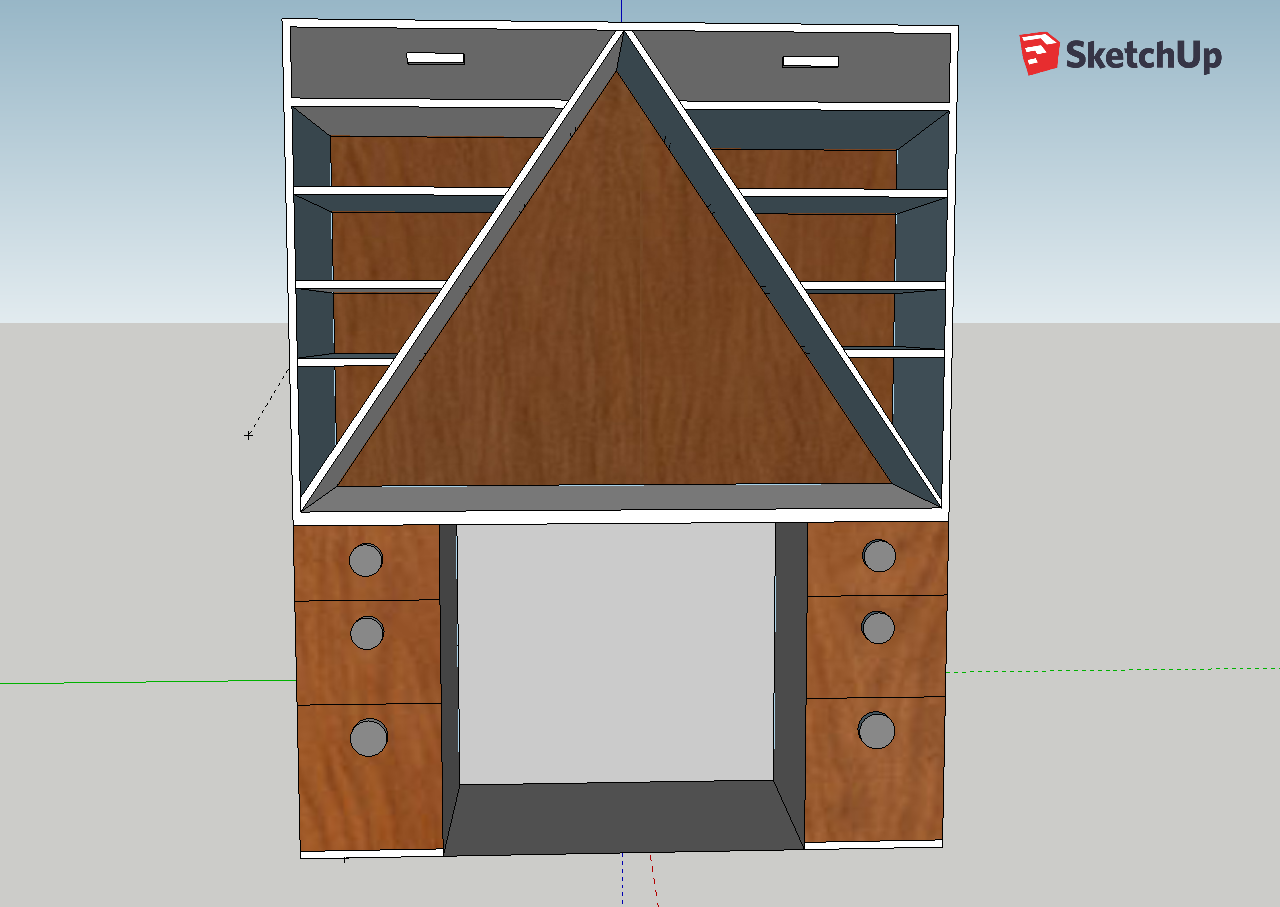Select the bottom knob on right drawer stack
This screenshot has width=1280, height=907.
(877, 730)
